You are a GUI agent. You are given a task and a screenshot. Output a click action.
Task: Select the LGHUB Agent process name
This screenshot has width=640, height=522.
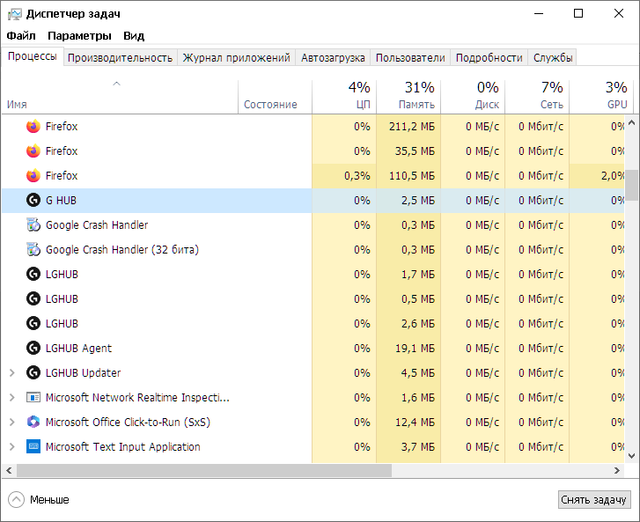click(78, 348)
